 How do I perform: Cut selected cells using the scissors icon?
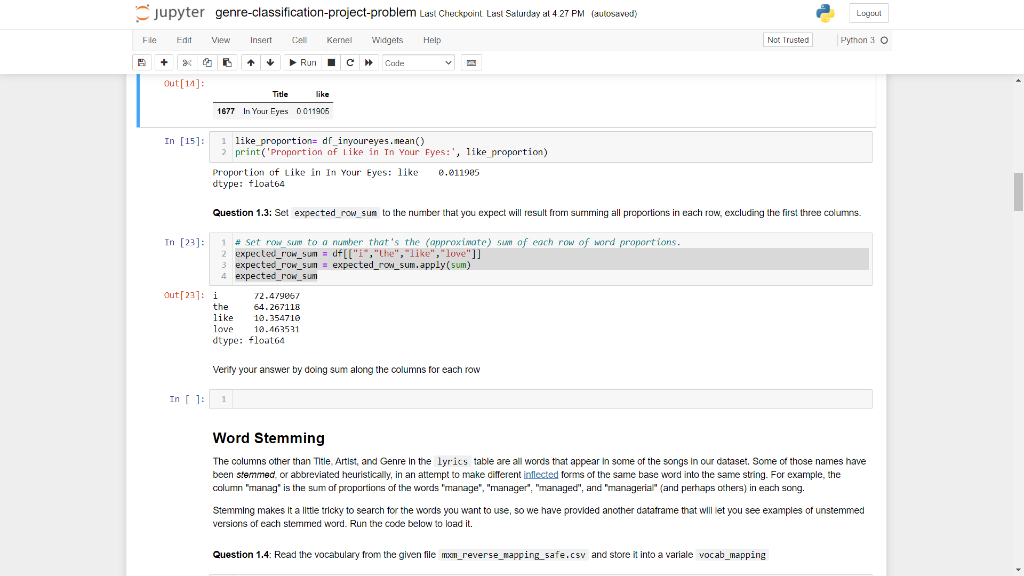coord(187,62)
